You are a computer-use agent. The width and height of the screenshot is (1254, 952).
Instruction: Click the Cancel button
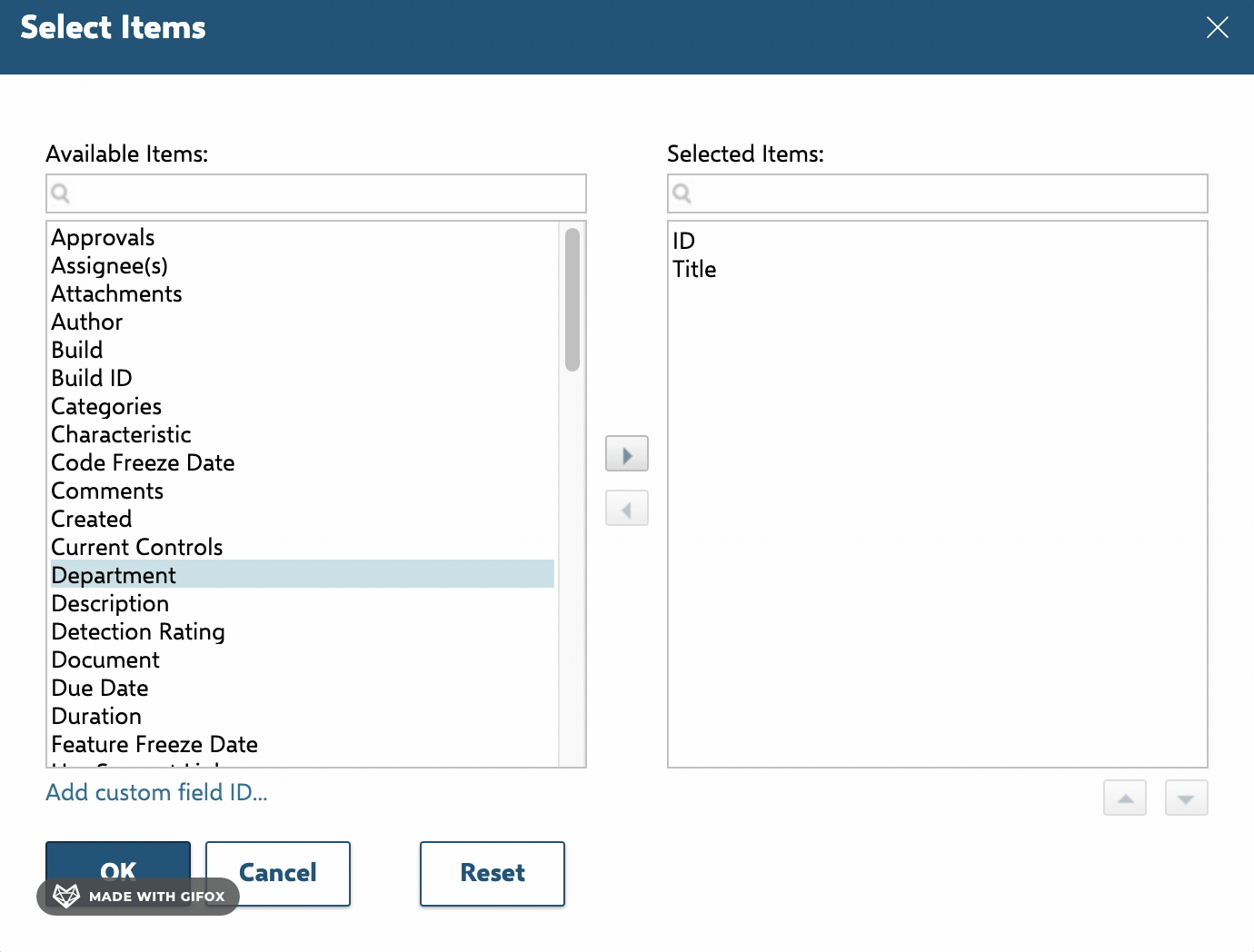coord(278,873)
